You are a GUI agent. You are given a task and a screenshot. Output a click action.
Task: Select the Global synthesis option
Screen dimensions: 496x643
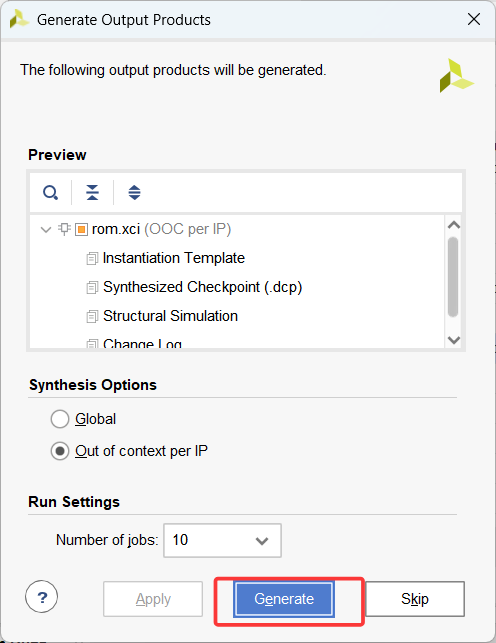pos(60,419)
